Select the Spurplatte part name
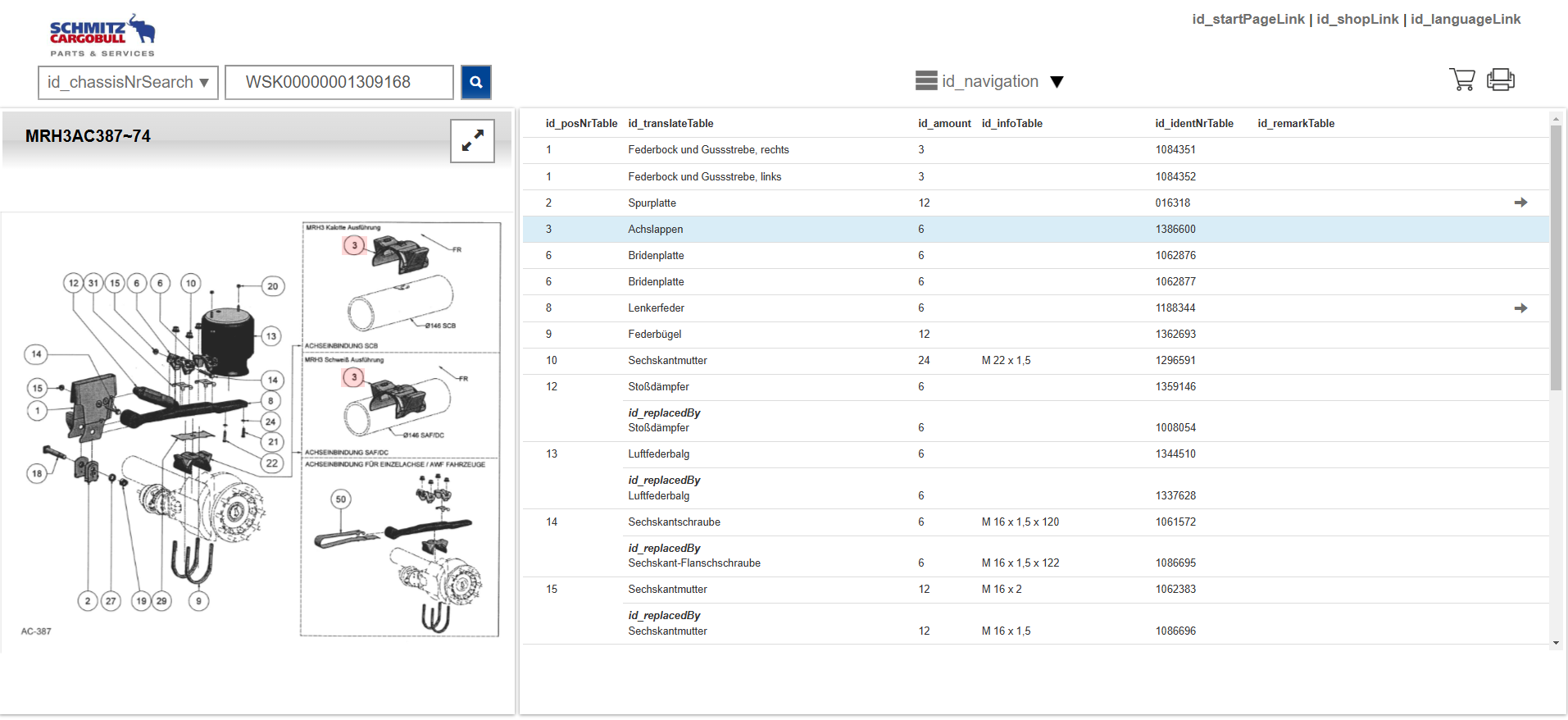 click(652, 203)
